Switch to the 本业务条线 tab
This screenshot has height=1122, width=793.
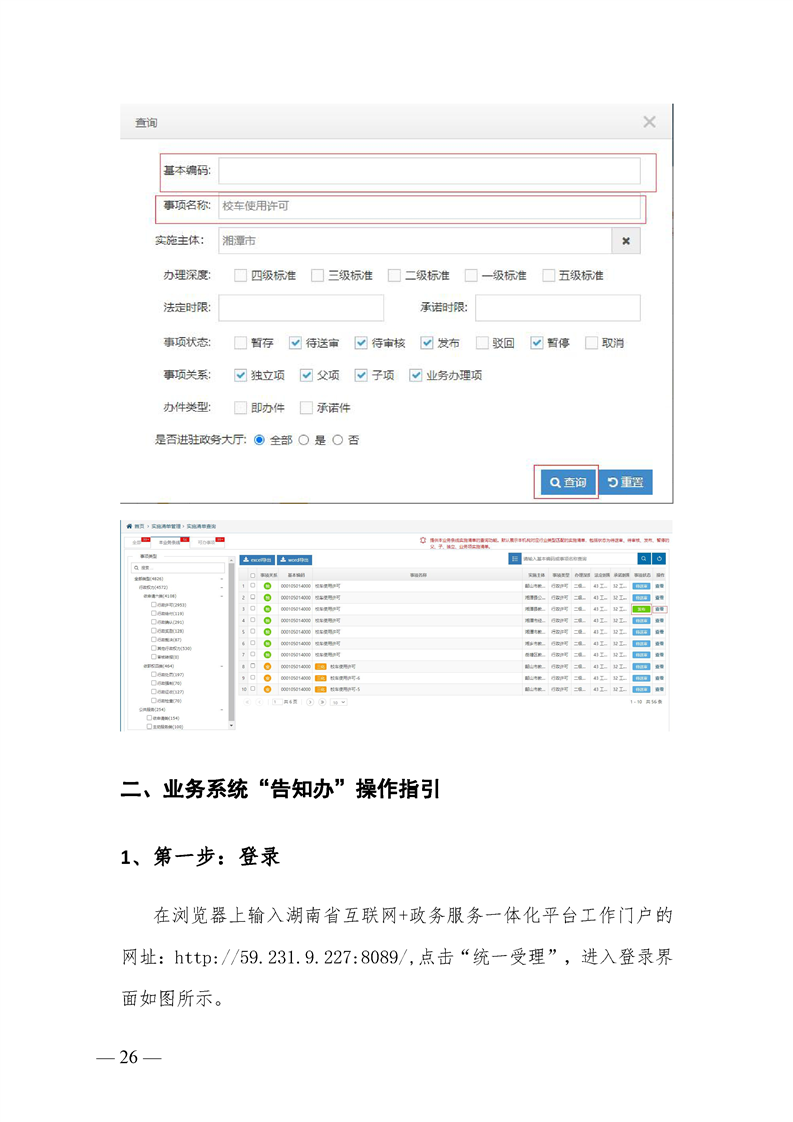click(x=169, y=542)
